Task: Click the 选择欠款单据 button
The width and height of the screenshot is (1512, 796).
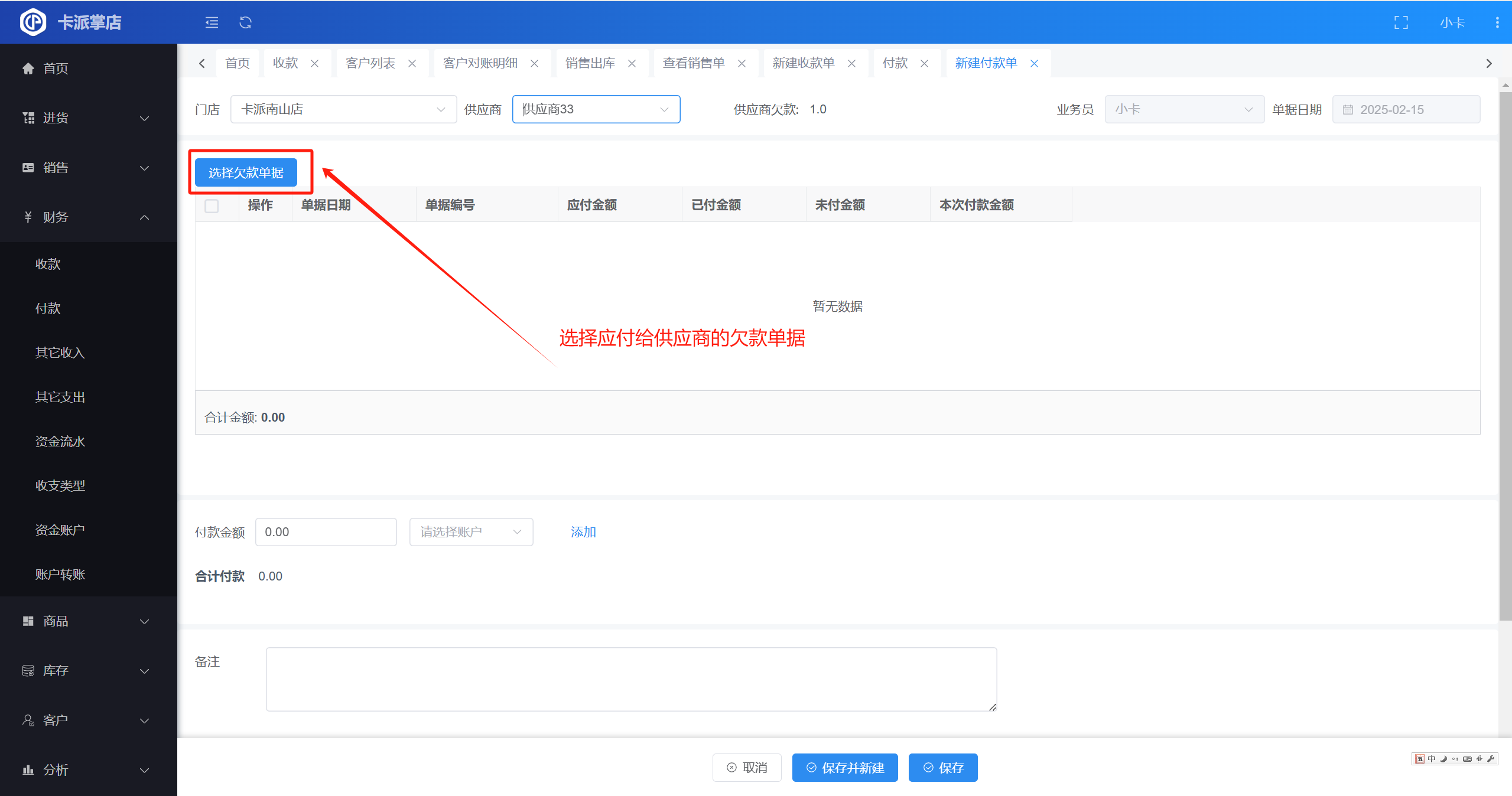Action: tap(246, 172)
